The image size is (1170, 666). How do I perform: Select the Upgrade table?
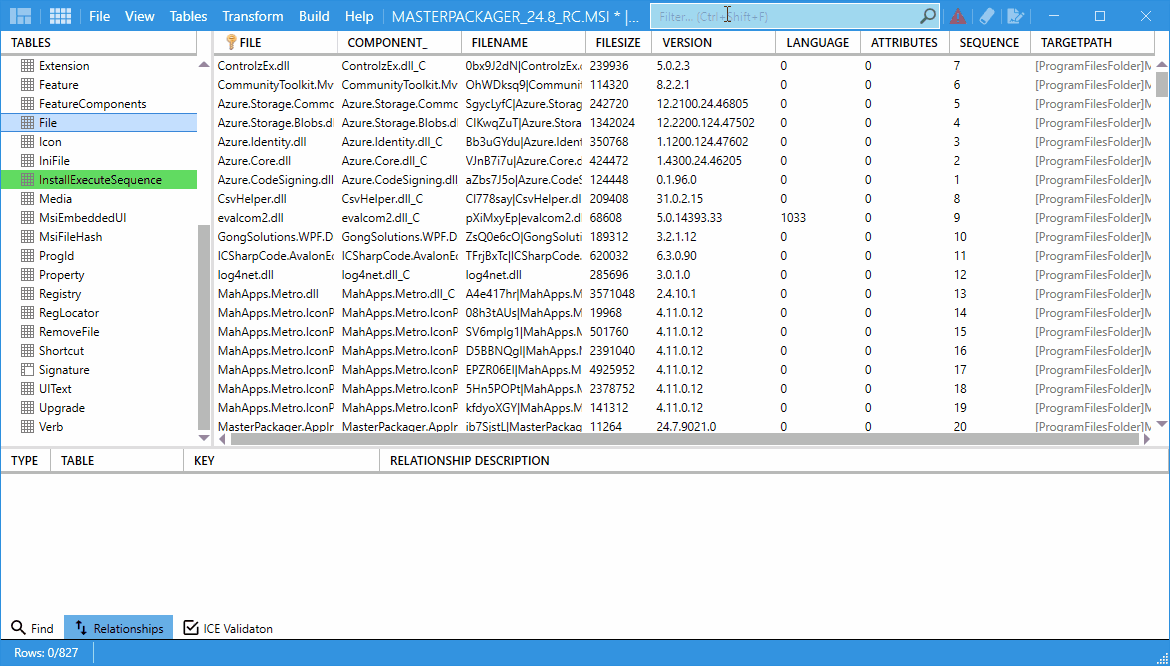click(99, 408)
